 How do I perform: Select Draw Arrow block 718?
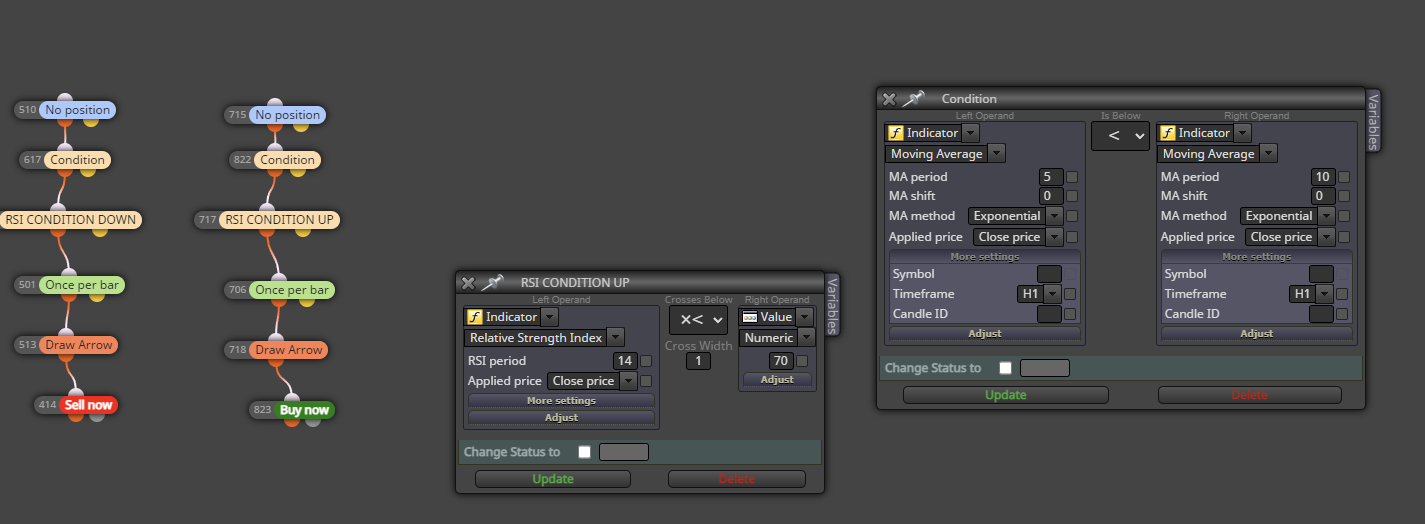point(289,350)
